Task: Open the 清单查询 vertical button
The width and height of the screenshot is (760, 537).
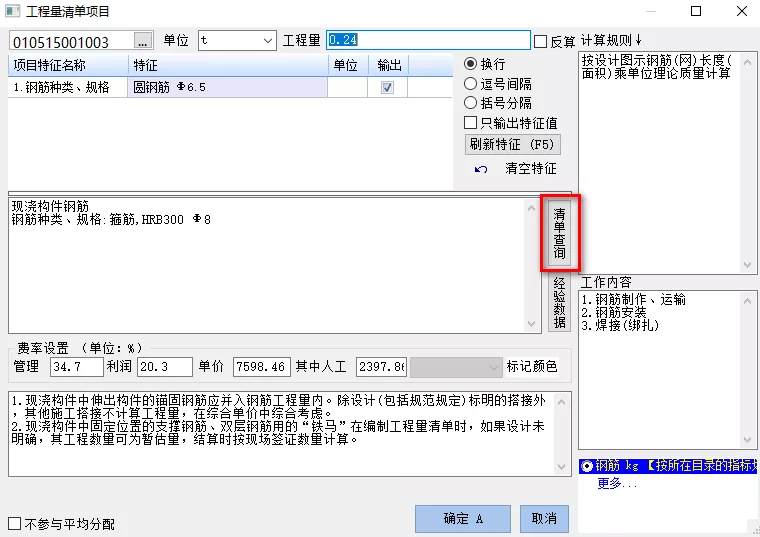Action: tap(559, 234)
